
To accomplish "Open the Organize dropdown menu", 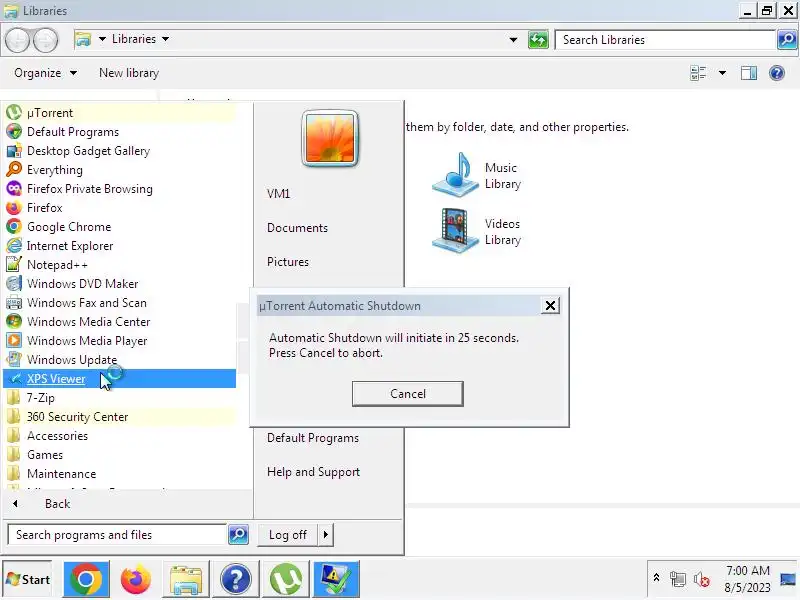I will (x=45, y=73).
